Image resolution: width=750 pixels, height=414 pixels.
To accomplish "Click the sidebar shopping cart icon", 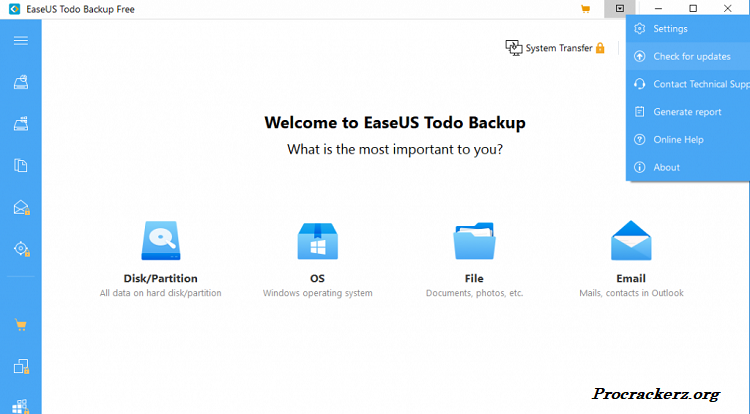I will click(20, 325).
